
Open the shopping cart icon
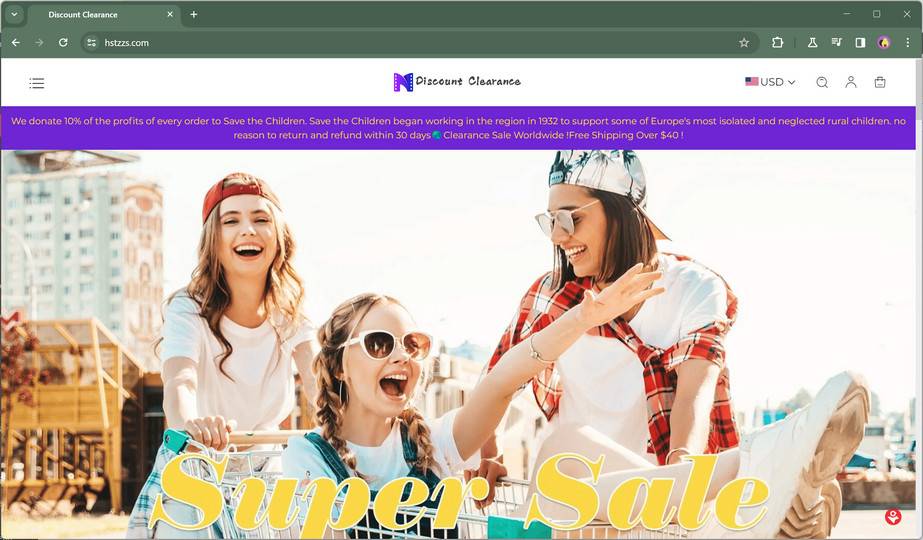880,82
